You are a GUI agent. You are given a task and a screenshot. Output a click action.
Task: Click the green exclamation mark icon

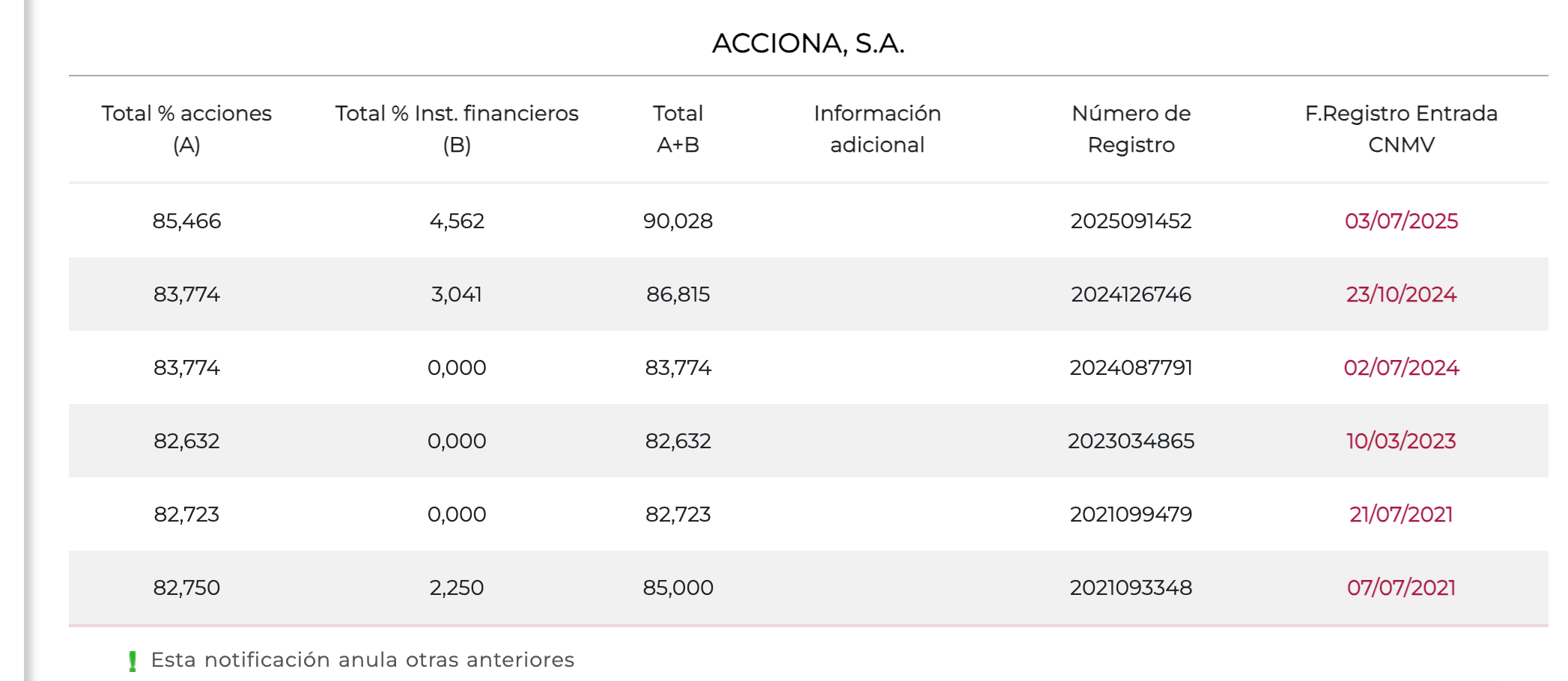tap(133, 661)
